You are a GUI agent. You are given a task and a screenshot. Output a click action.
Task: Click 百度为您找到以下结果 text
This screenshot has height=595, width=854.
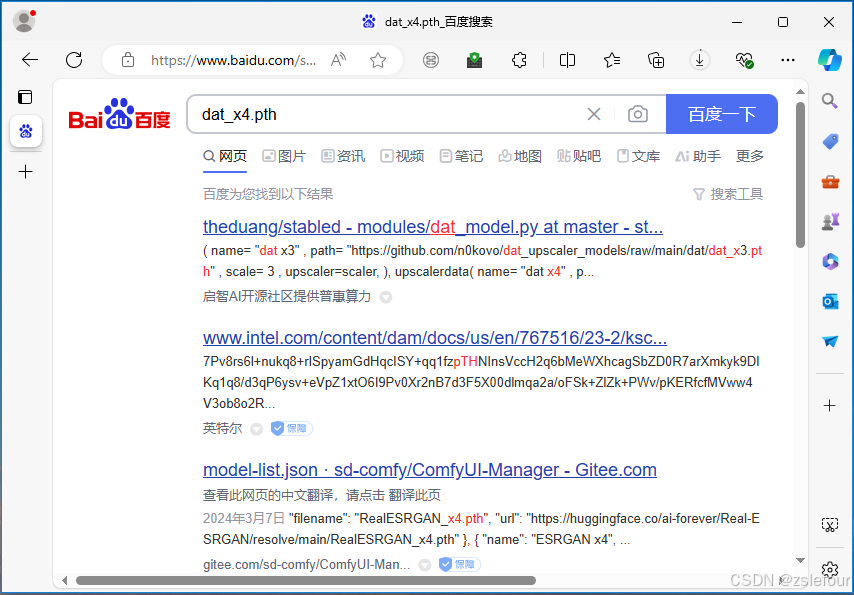pos(268,194)
